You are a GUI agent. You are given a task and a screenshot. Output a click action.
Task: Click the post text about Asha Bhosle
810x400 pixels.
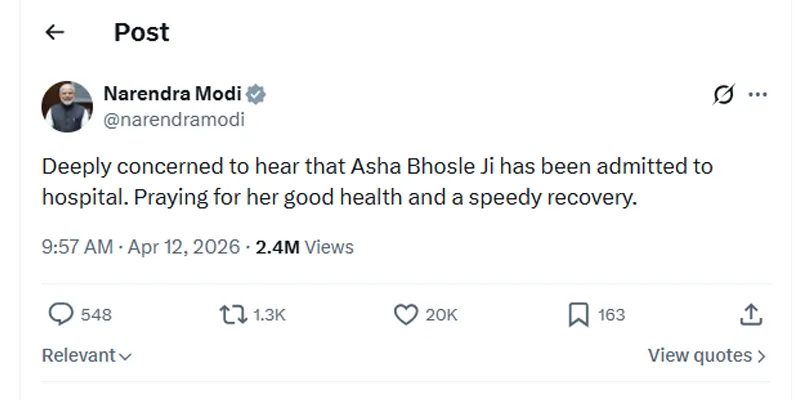377,182
